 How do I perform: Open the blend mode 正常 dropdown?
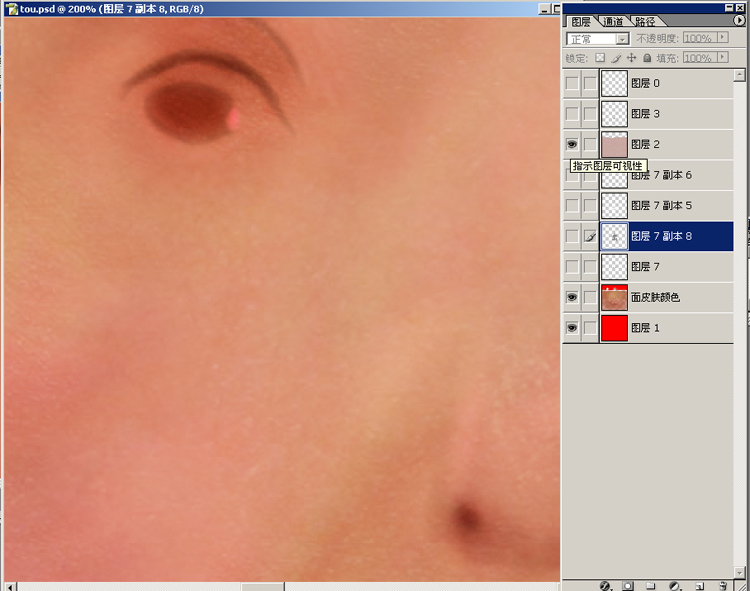pyautogui.click(x=598, y=38)
